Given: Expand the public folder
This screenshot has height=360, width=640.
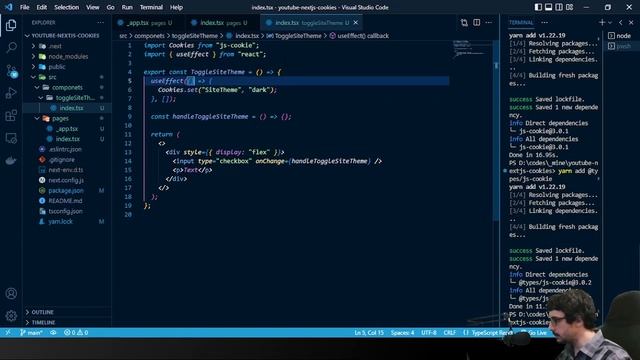Looking at the screenshot, I should point(57,67).
